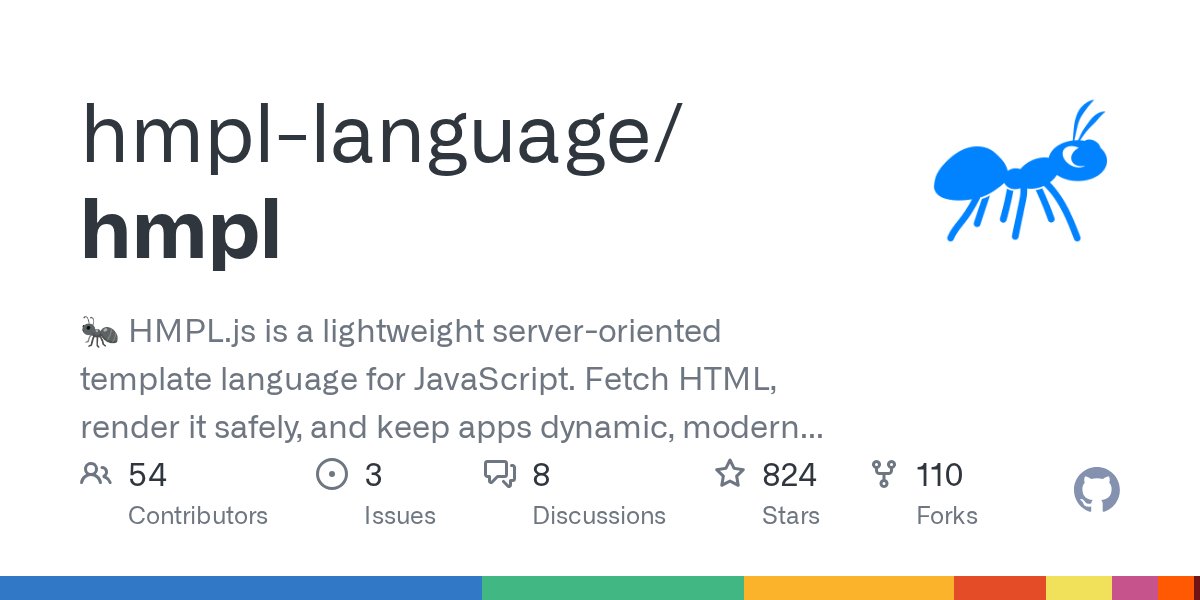This screenshot has width=1200, height=600.
Task: Click the Discussions speech bubble icon
Action: pos(502,474)
